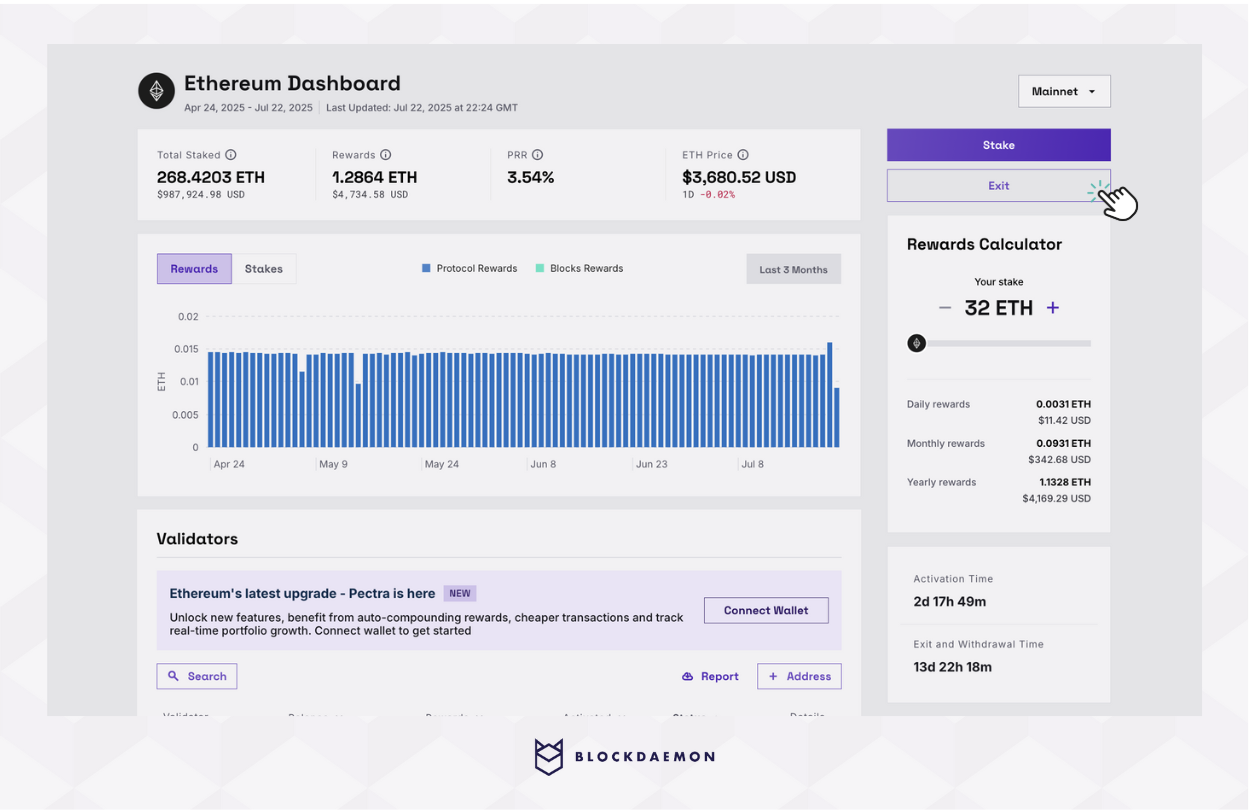Increase stake with the plus button
Image resolution: width=1250 pixels, height=812 pixels.
(1052, 308)
